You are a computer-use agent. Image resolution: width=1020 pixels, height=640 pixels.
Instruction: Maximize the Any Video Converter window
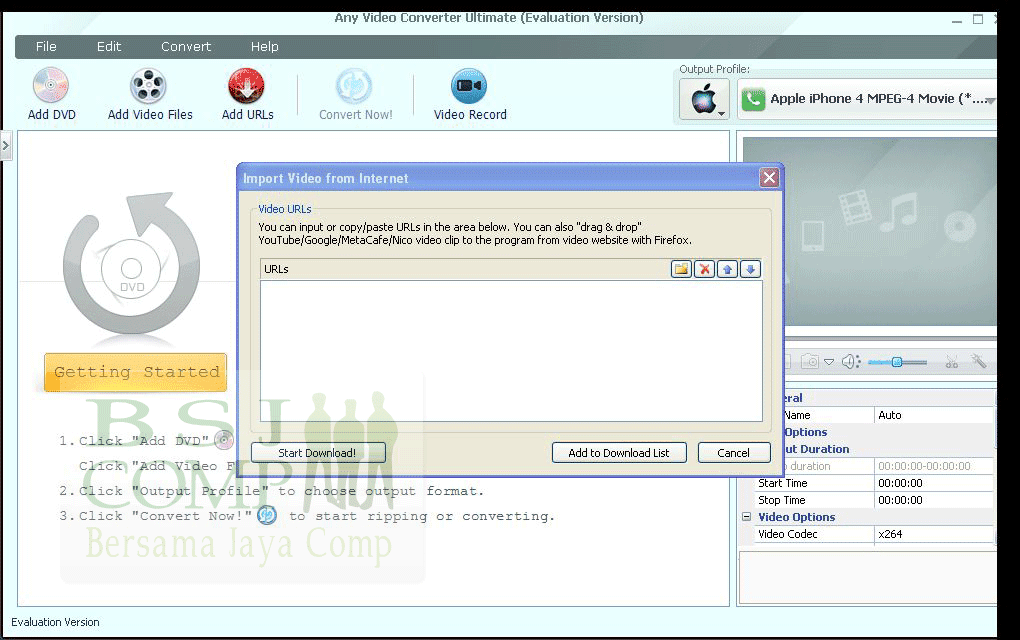(978, 20)
